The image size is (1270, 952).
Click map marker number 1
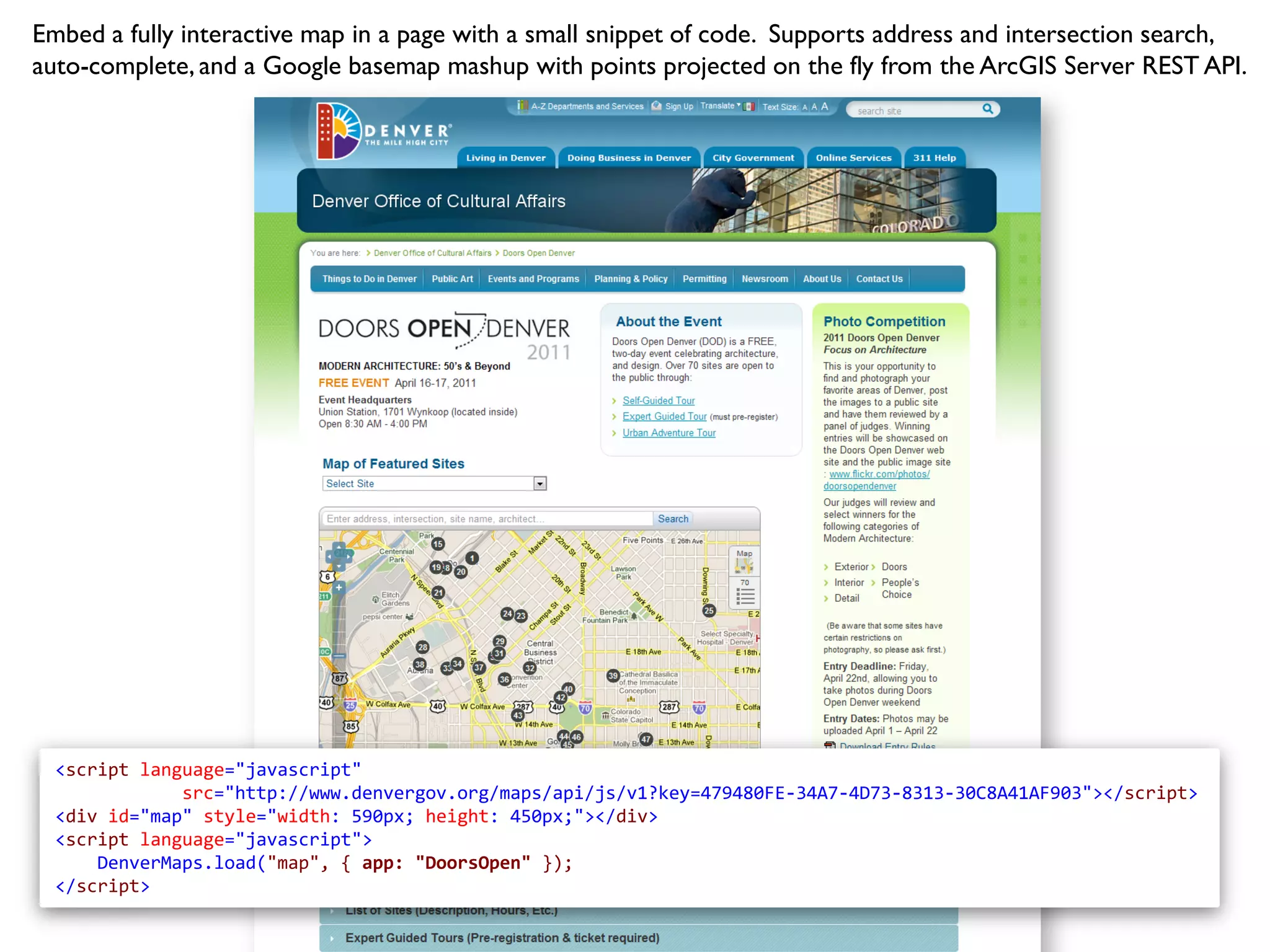pos(473,558)
